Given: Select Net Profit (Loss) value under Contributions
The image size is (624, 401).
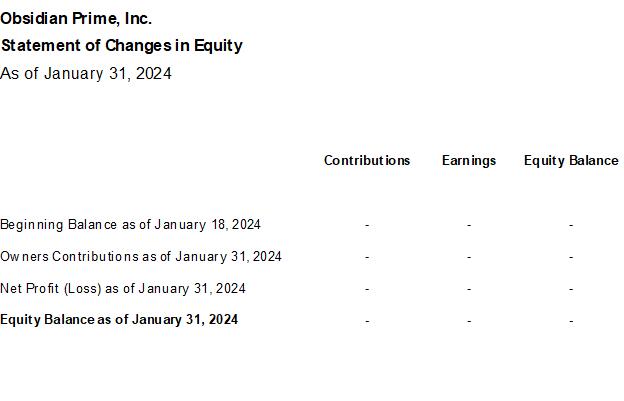Looking at the screenshot, I should (367, 289).
